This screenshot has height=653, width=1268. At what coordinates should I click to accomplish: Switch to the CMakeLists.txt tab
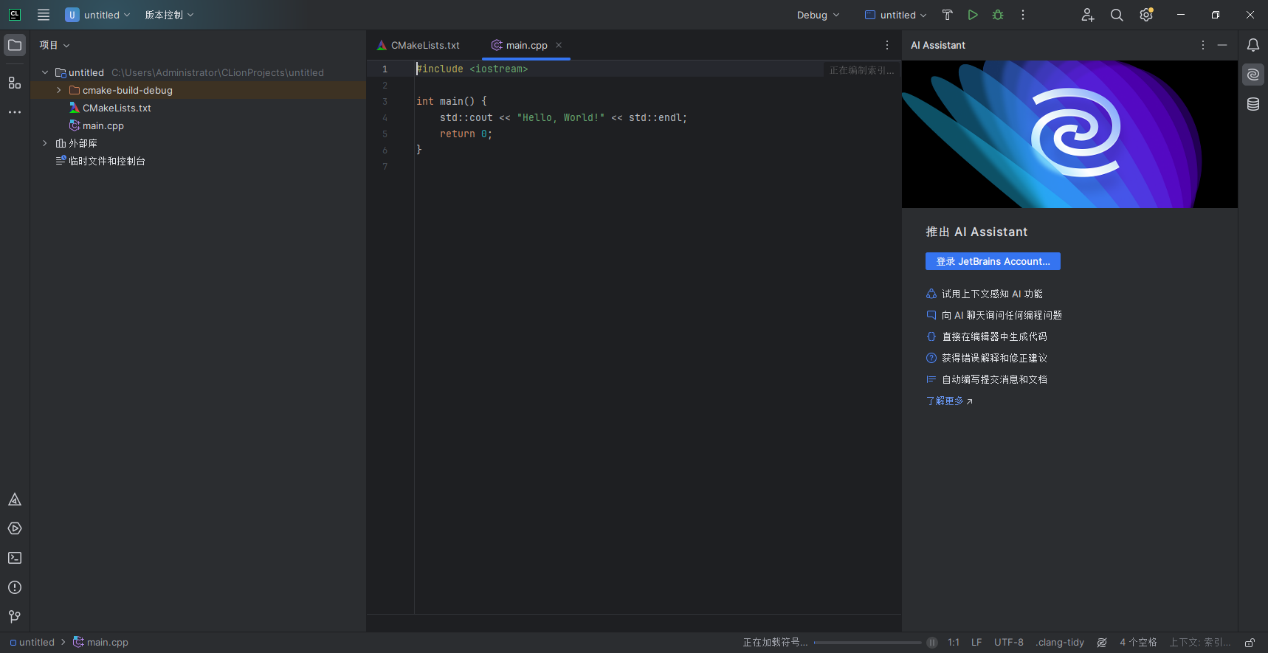click(418, 45)
